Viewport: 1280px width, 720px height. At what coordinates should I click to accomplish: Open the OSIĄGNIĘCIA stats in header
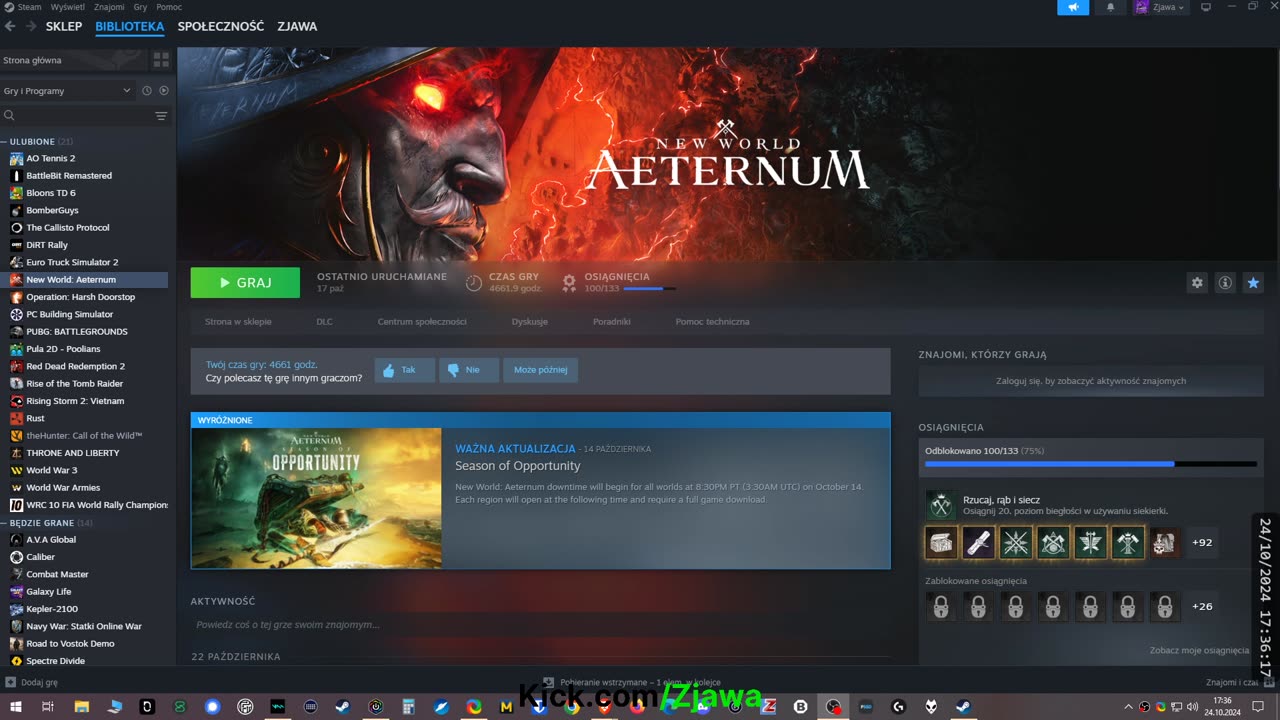[x=620, y=282]
